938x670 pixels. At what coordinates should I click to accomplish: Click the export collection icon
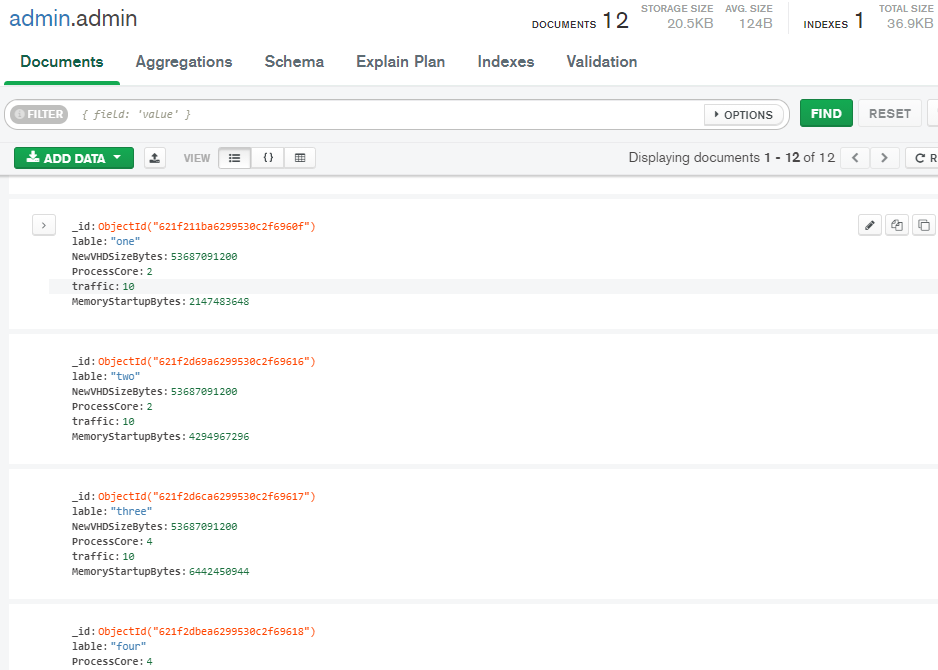(x=155, y=158)
